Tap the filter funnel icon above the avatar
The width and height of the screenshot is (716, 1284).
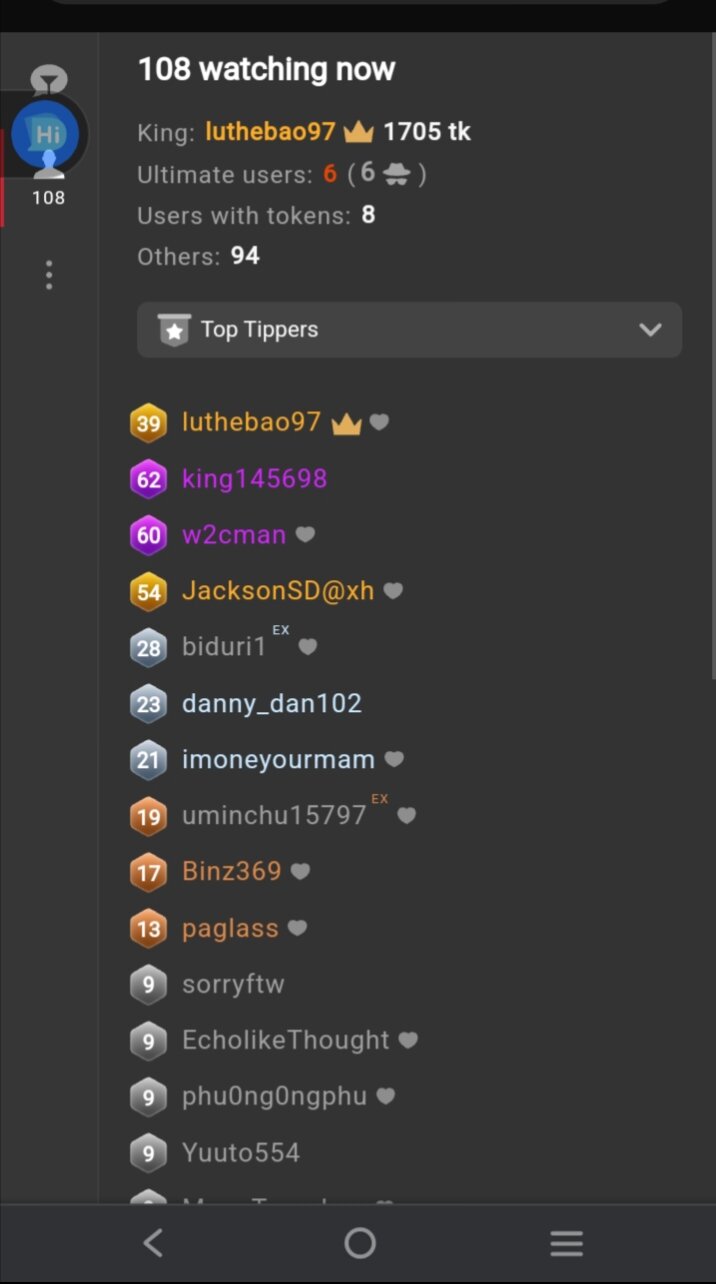(49, 79)
